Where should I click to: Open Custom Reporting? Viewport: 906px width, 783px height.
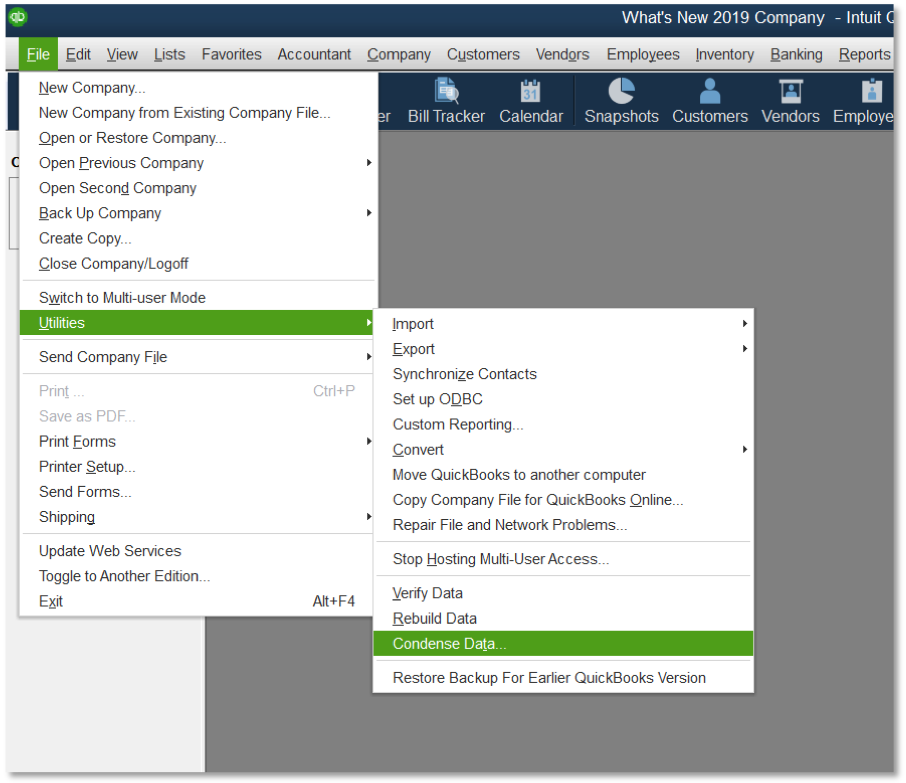563,424
